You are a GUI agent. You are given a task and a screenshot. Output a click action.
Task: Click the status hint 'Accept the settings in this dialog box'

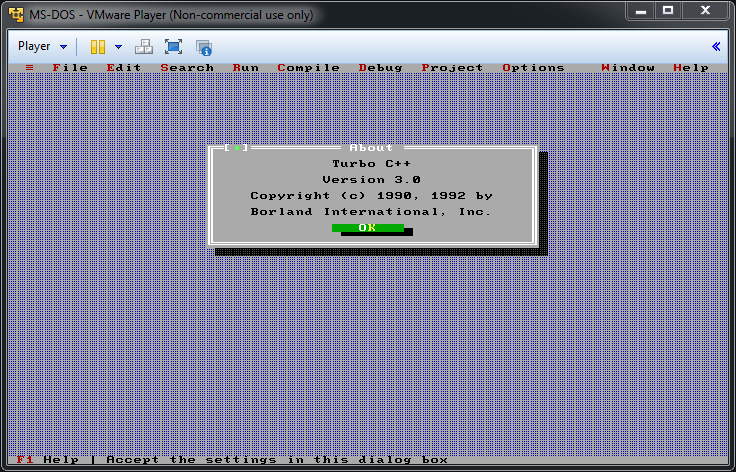click(277, 459)
